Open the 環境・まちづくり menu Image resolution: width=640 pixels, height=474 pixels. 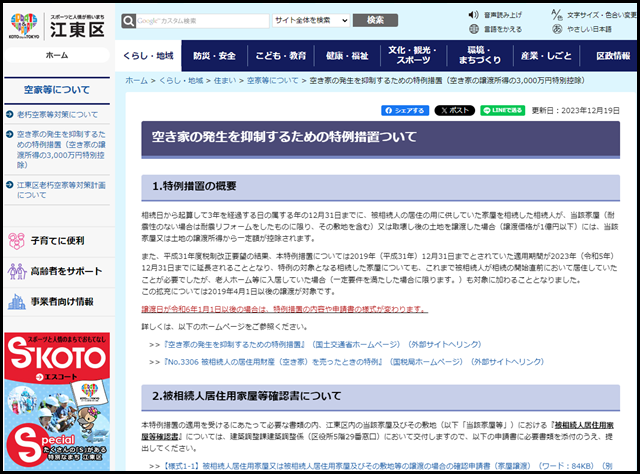tap(480, 56)
